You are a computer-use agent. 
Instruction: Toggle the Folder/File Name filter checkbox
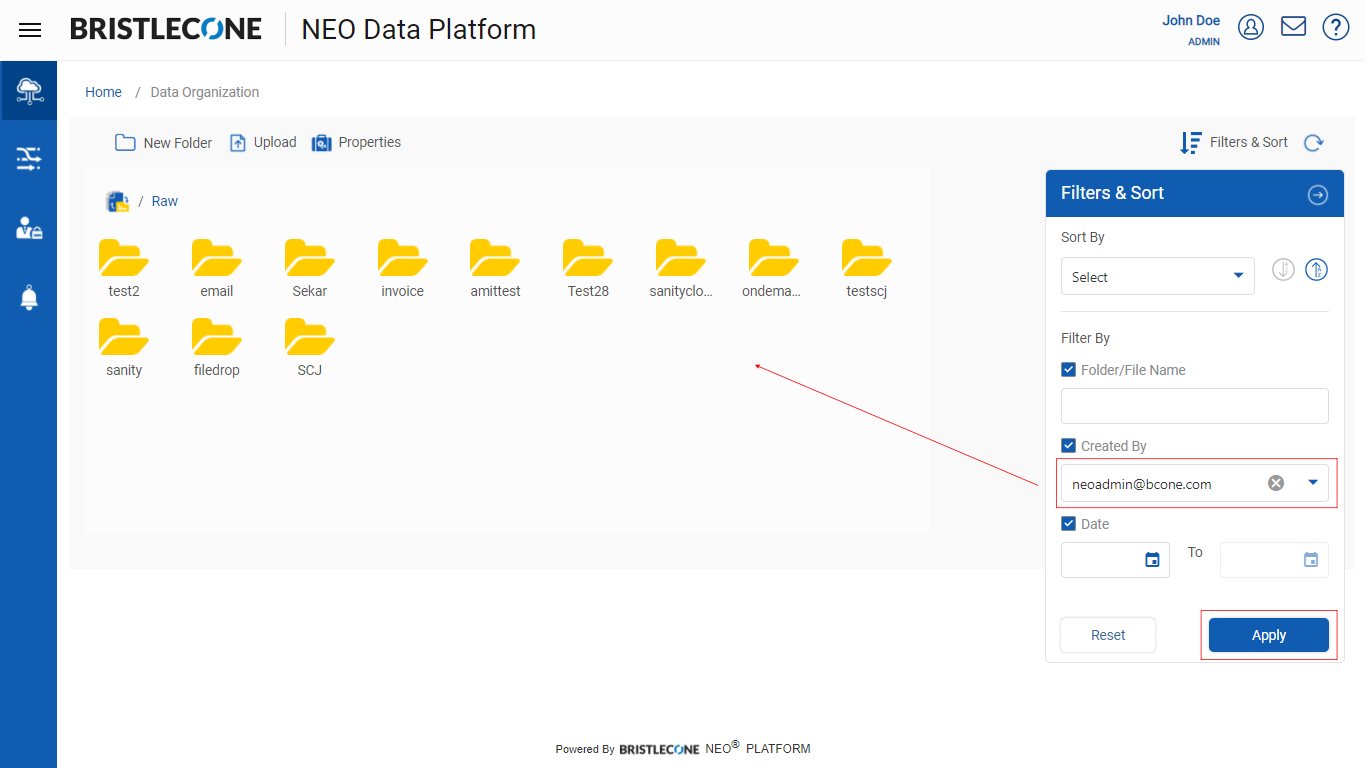(1068, 370)
